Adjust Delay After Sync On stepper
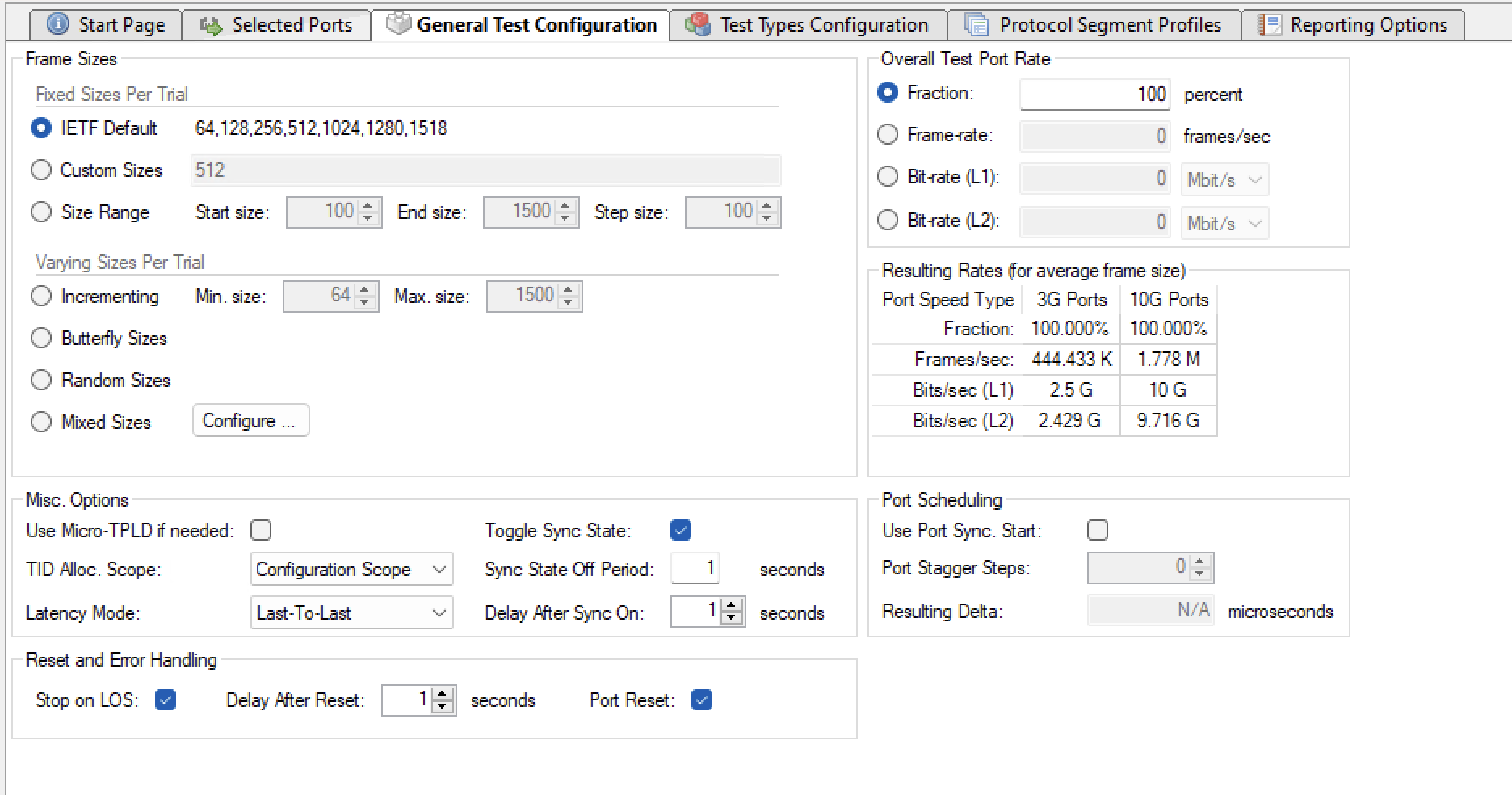Image resolution: width=1512 pixels, height=795 pixels. click(x=732, y=612)
